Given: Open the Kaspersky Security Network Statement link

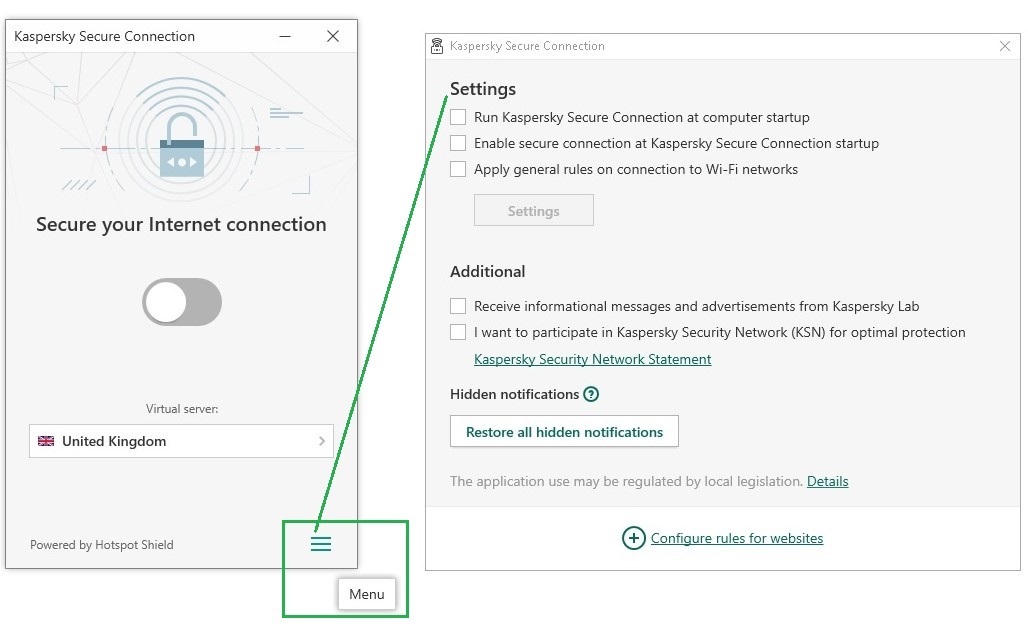Looking at the screenshot, I should (593, 359).
